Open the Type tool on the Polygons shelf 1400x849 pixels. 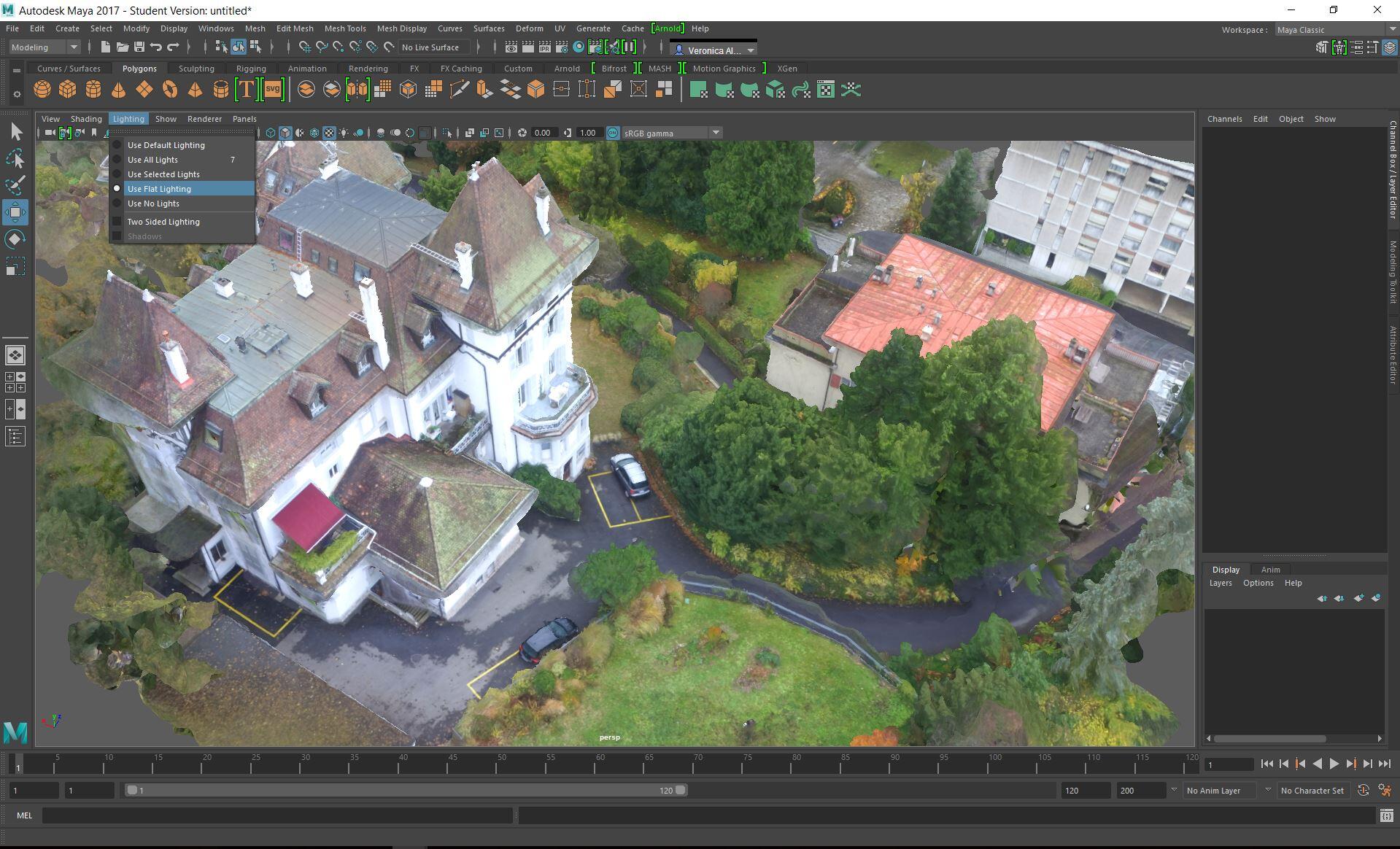(246, 89)
